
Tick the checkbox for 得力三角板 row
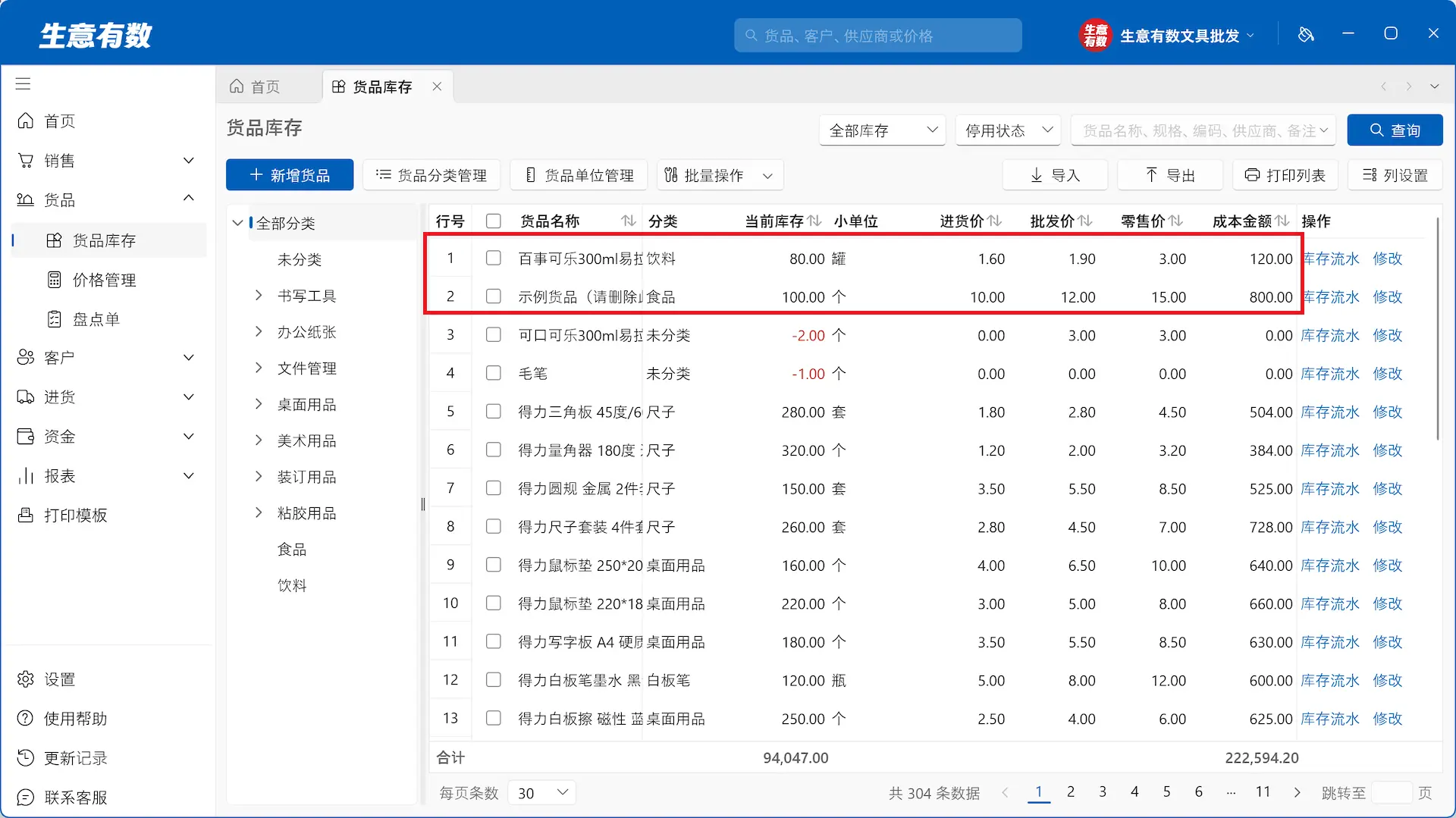point(494,411)
